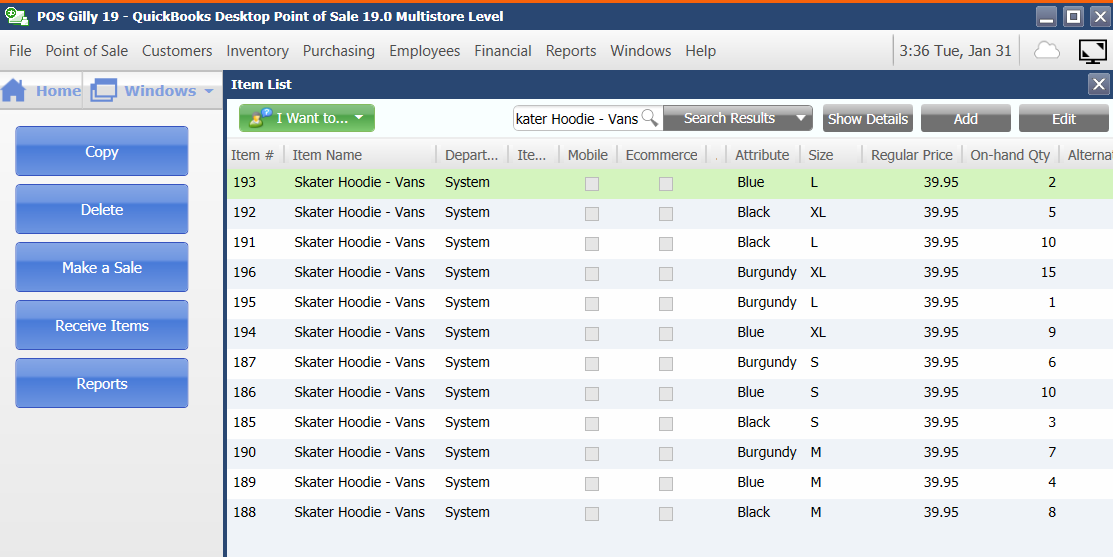Click the item search input field
The height and width of the screenshot is (557, 1113).
click(x=578, y=118)
